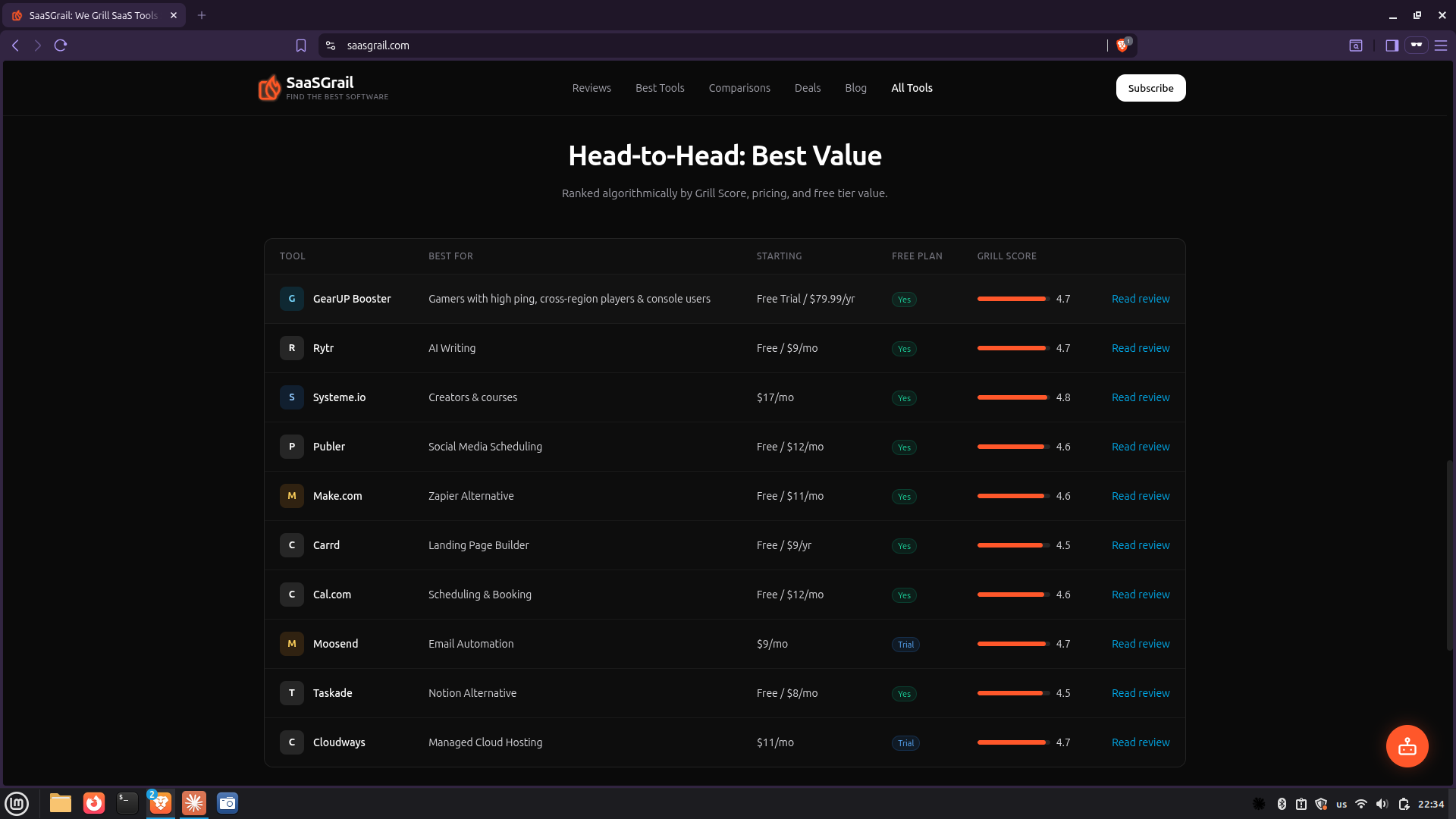Read review for Systeme.io
1456x819 pixels.
1141,397
